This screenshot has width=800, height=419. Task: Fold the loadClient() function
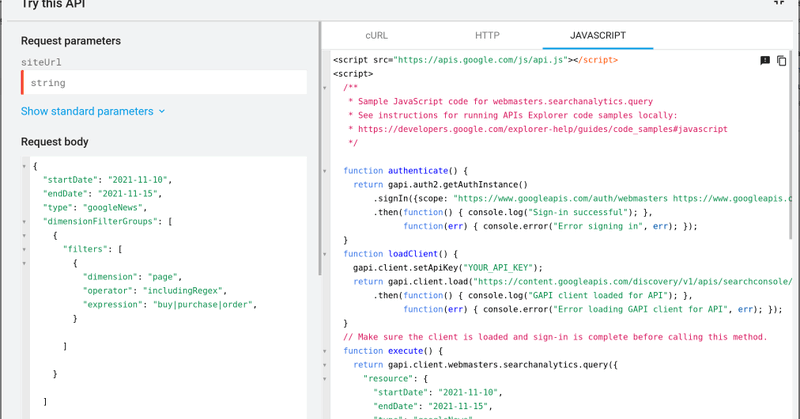click(324, 254)
